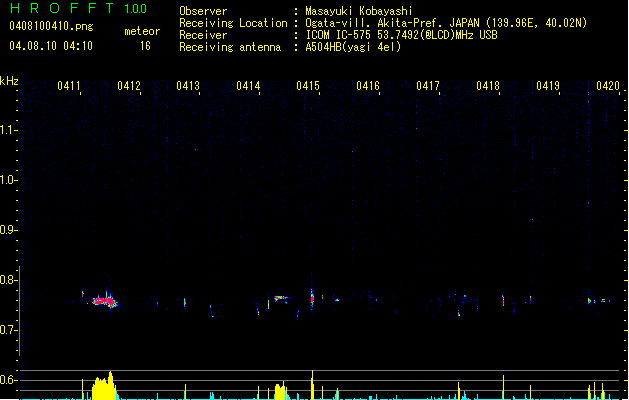The height and width of the screenshot is (400, 629).
Task: Click the wide yellow power peak near 0412
Action: coord(104,386)
